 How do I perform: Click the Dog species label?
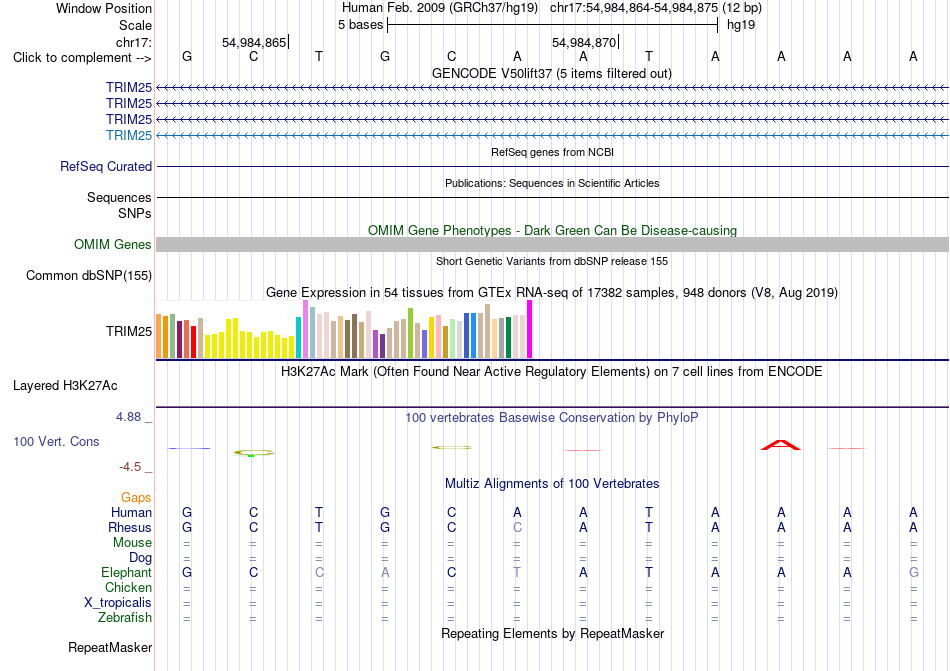point(140,558)
